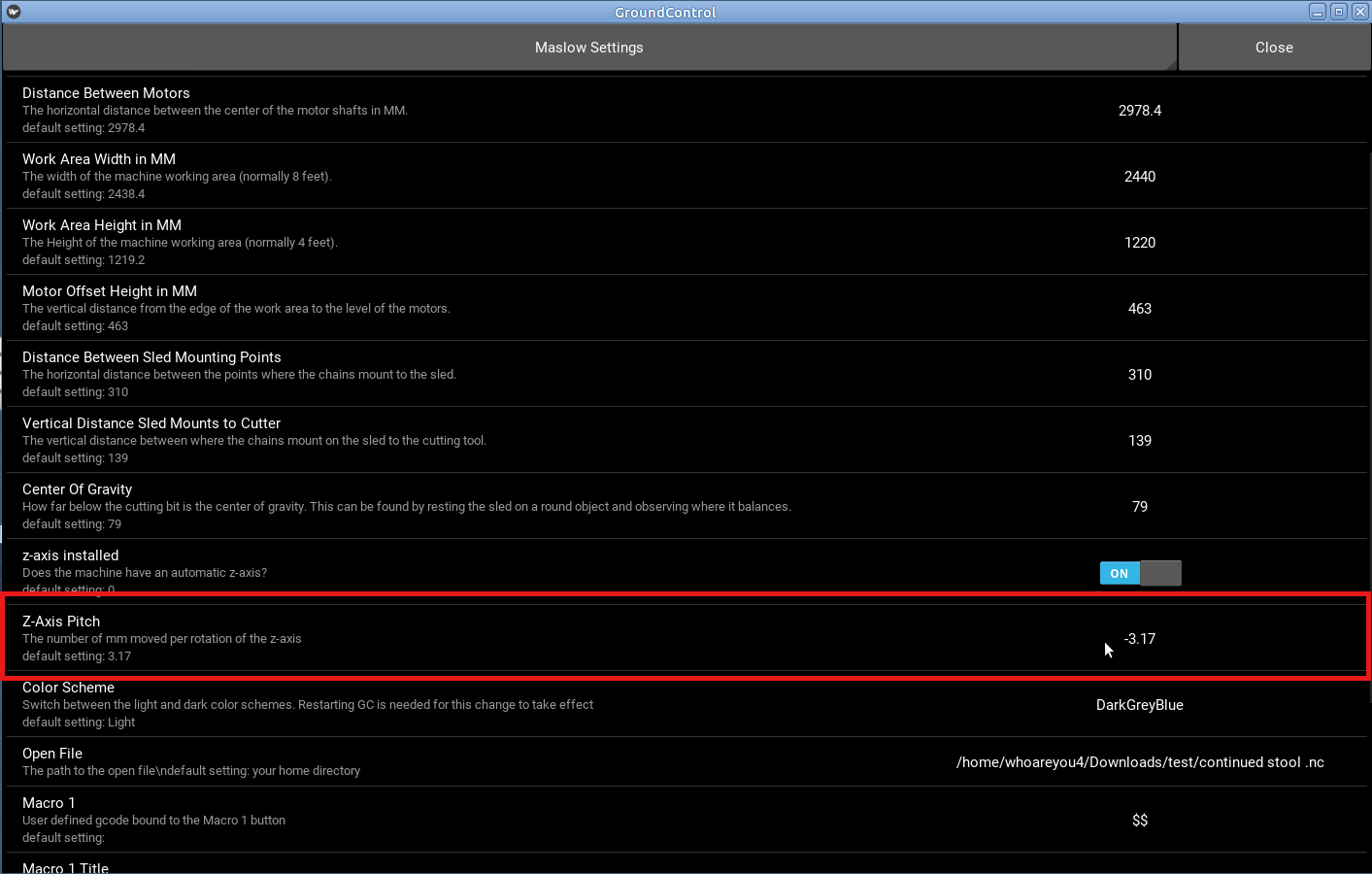Viewport: 1372px width, 874px height.
Task: Open the file path for continued stool .nc
Action: 1140,762
